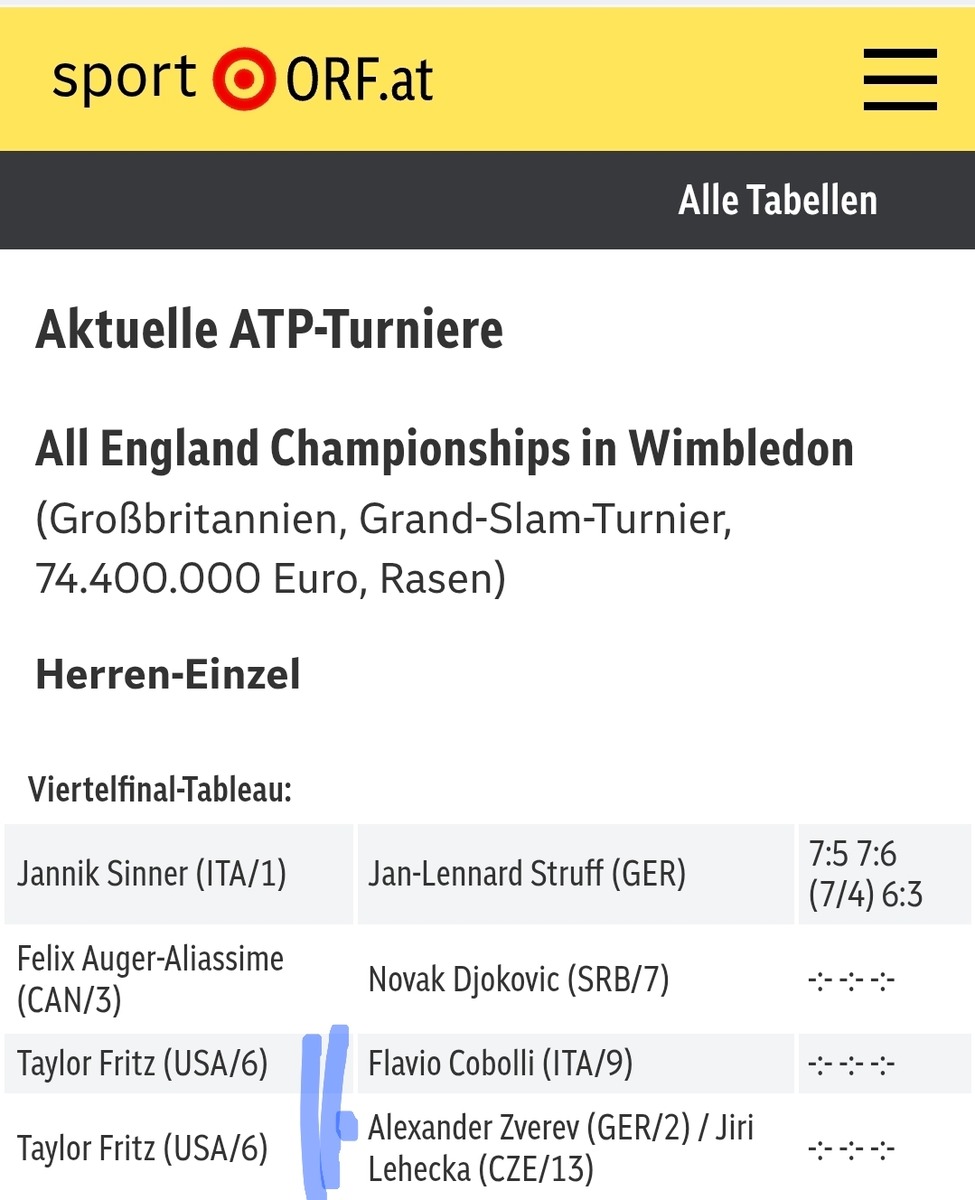Click the Viertelfinal-Tableau label

[x=160, y=790]
